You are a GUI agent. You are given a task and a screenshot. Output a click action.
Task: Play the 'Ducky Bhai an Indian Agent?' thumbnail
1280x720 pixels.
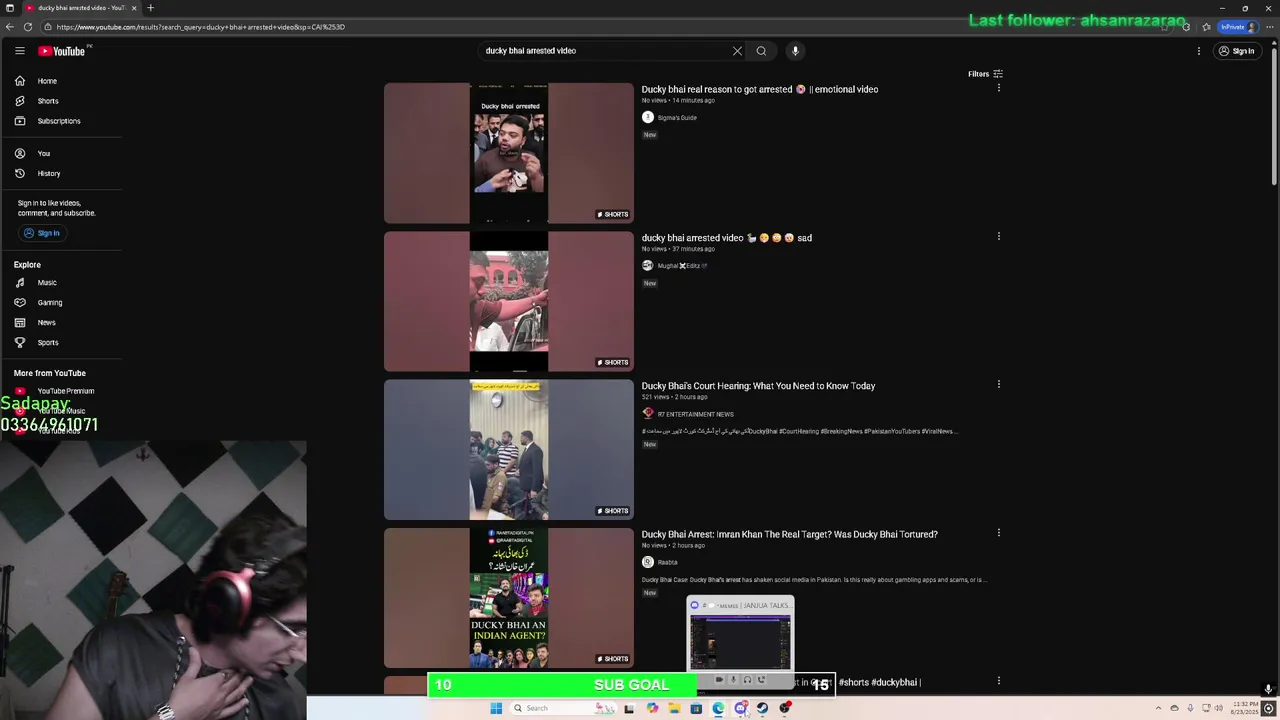point(509,598)
